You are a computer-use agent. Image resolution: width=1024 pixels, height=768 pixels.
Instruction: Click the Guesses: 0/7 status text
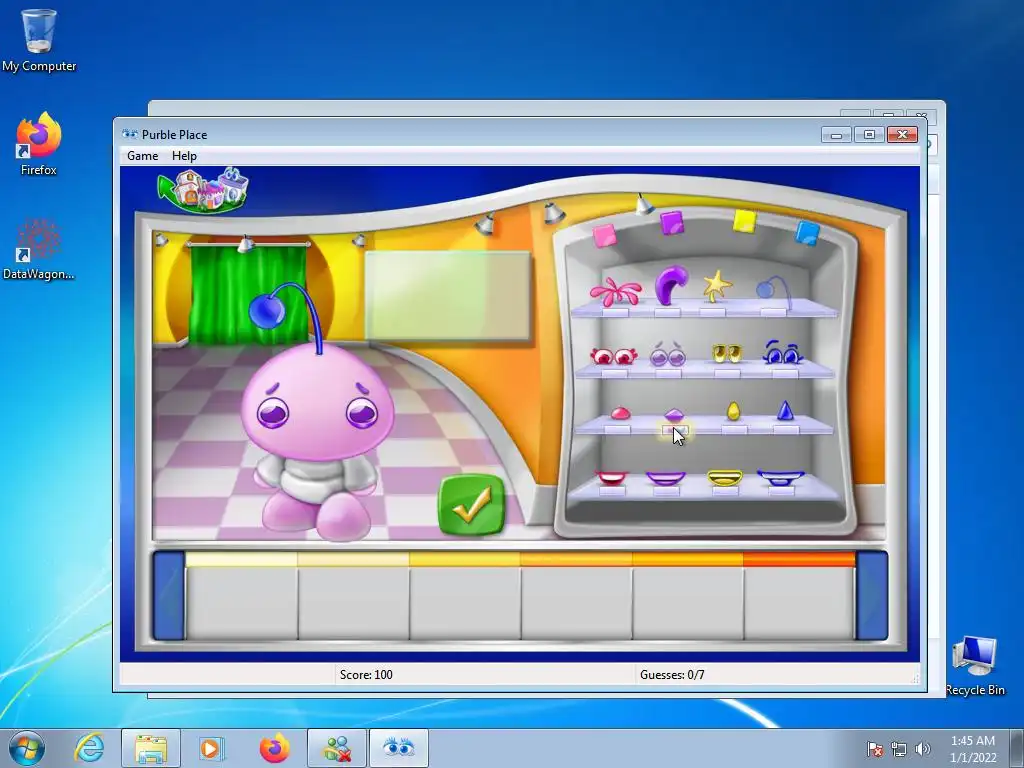672,675
